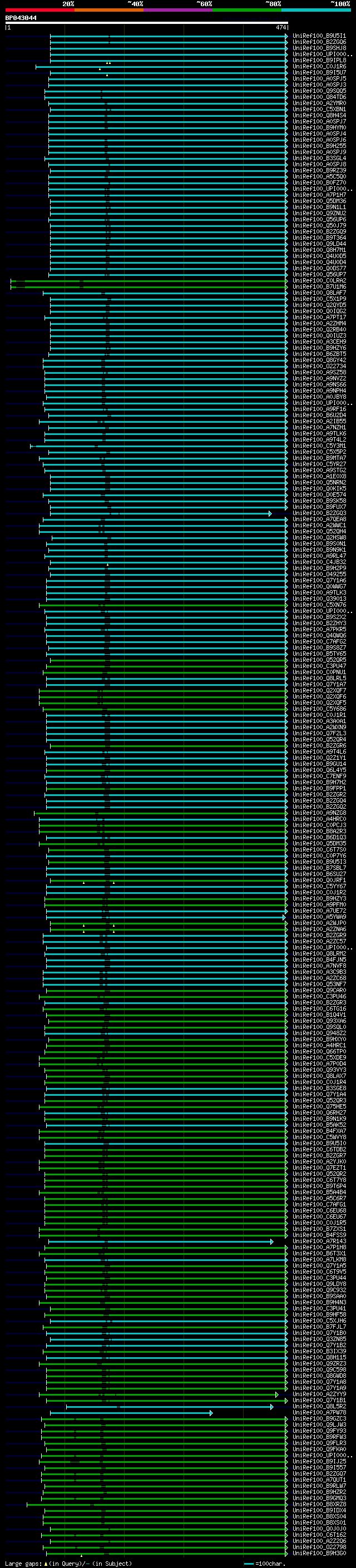Image resolution: width=356 pixels, height=1568 pixels.
Task: Select UniRef100_B9HZY3 label
Action: tap(319, 898)
